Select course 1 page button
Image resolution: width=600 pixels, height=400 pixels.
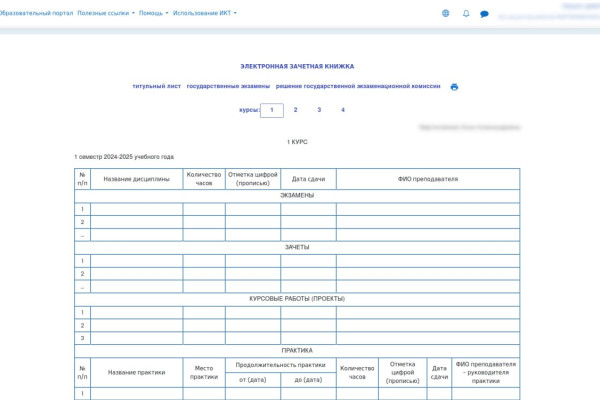(x=271, y=110)
